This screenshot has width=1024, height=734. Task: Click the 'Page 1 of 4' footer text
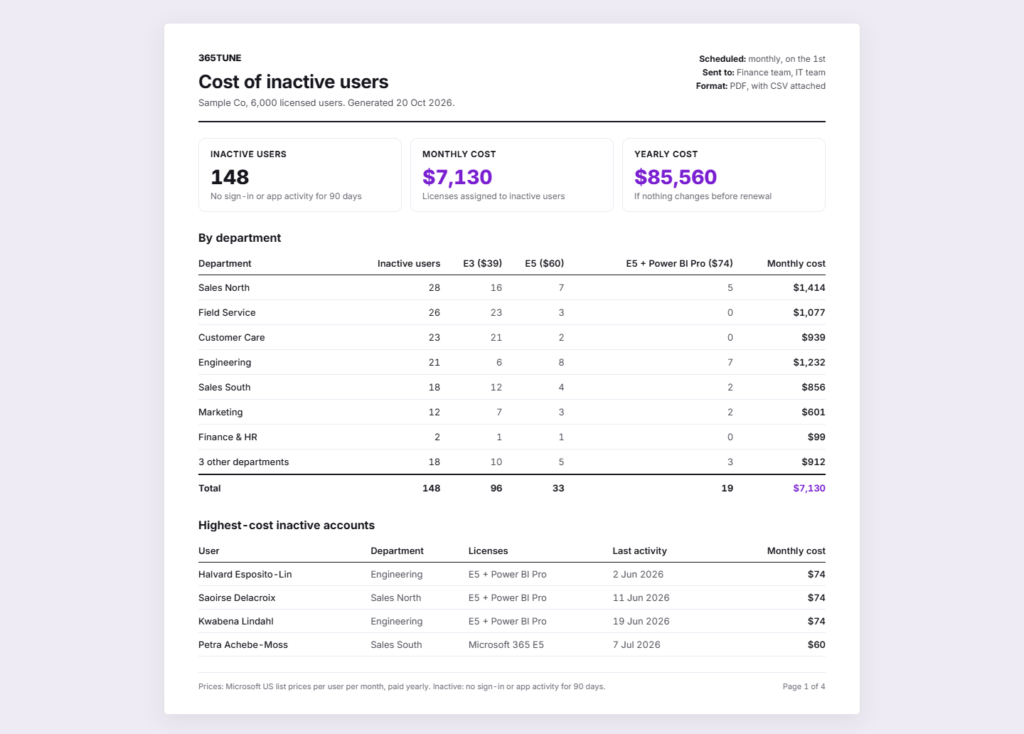[804, 687]
